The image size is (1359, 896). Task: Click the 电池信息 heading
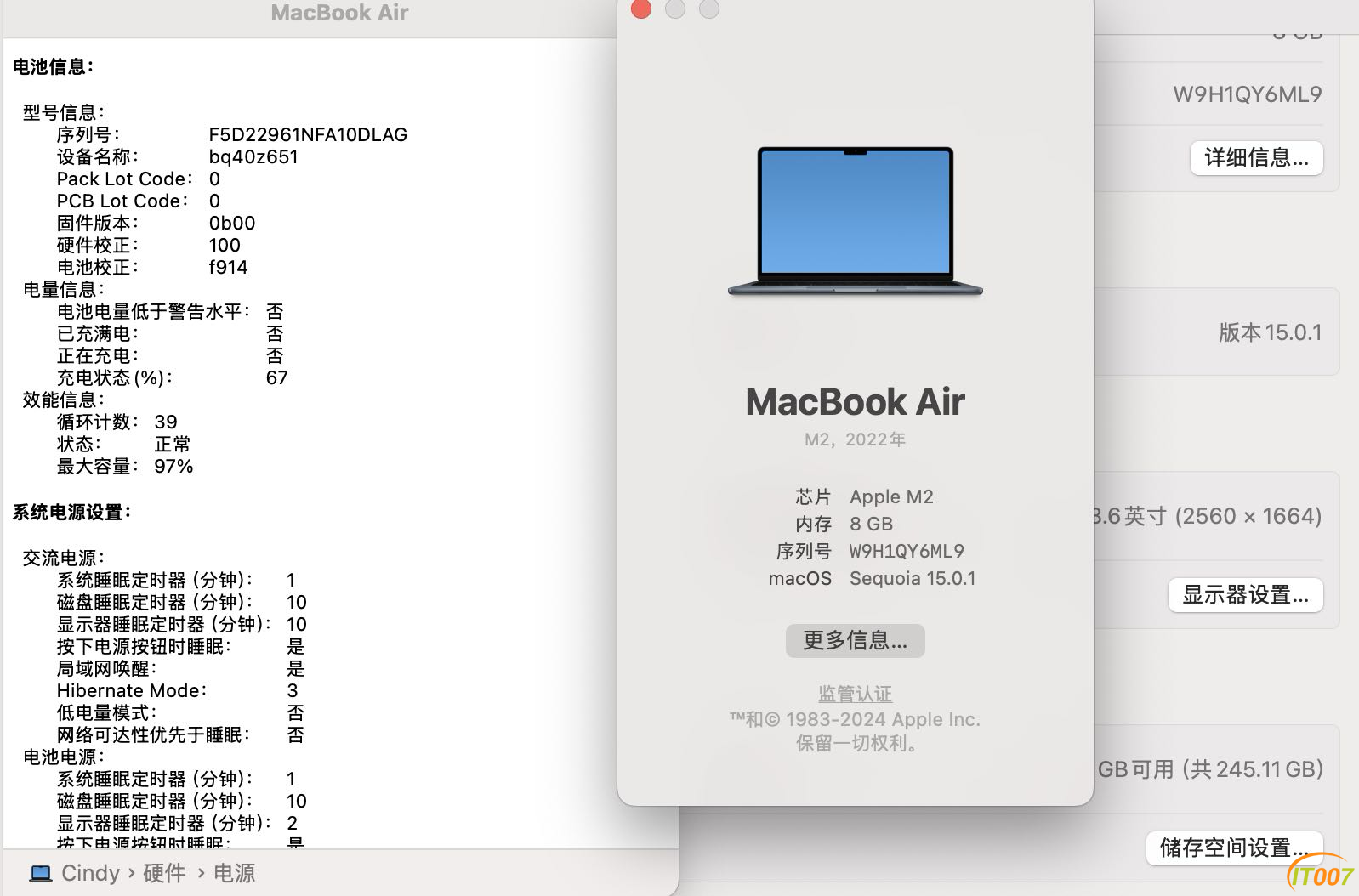pyautogui.click(x=53, y=66)
